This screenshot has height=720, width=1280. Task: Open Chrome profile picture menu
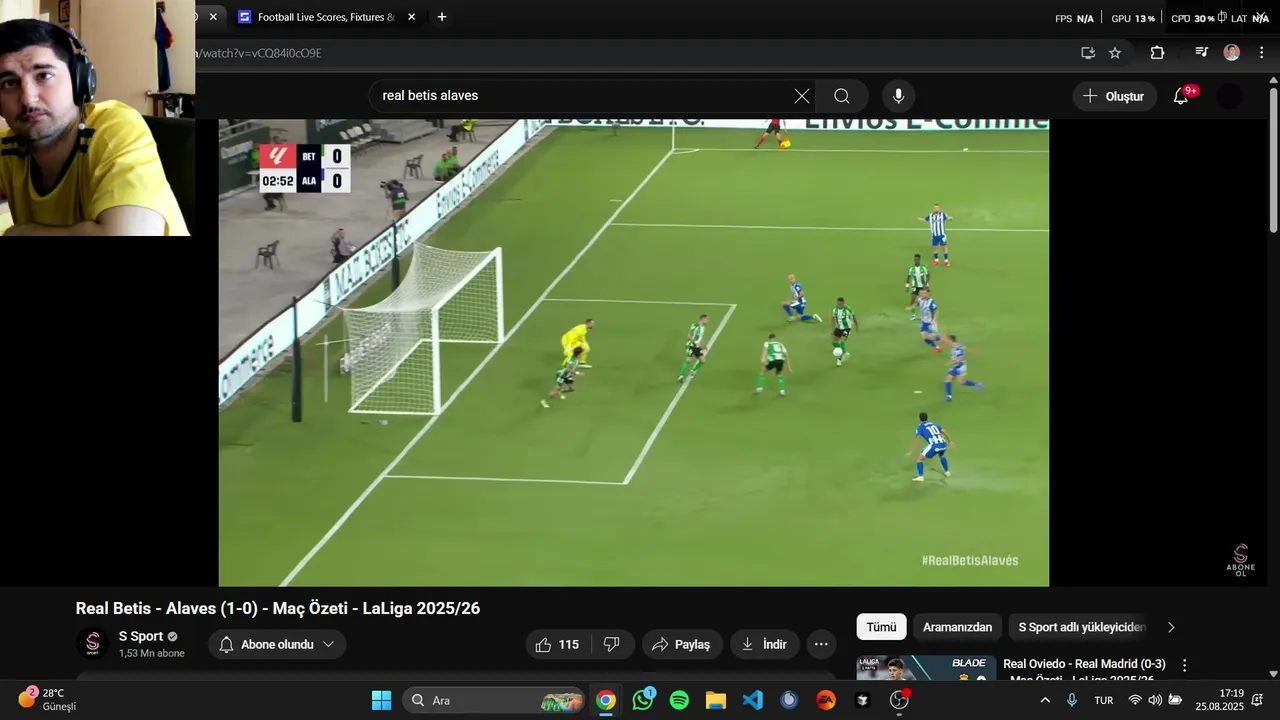[1232, 53]
